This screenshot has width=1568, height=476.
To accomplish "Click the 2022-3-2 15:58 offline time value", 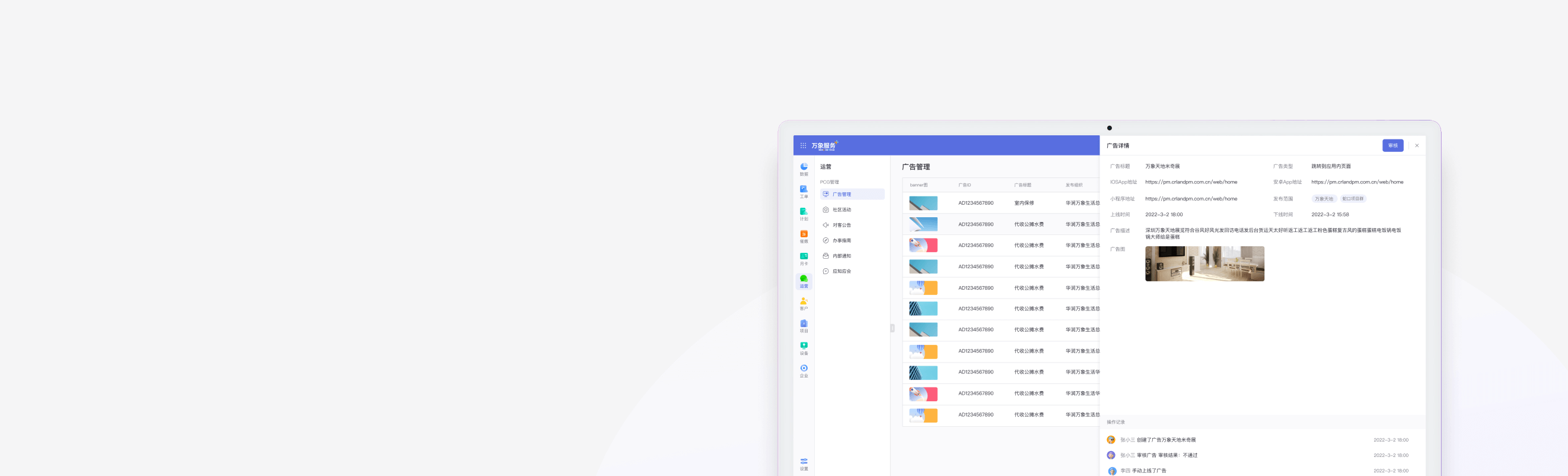I will point(1330,214).
